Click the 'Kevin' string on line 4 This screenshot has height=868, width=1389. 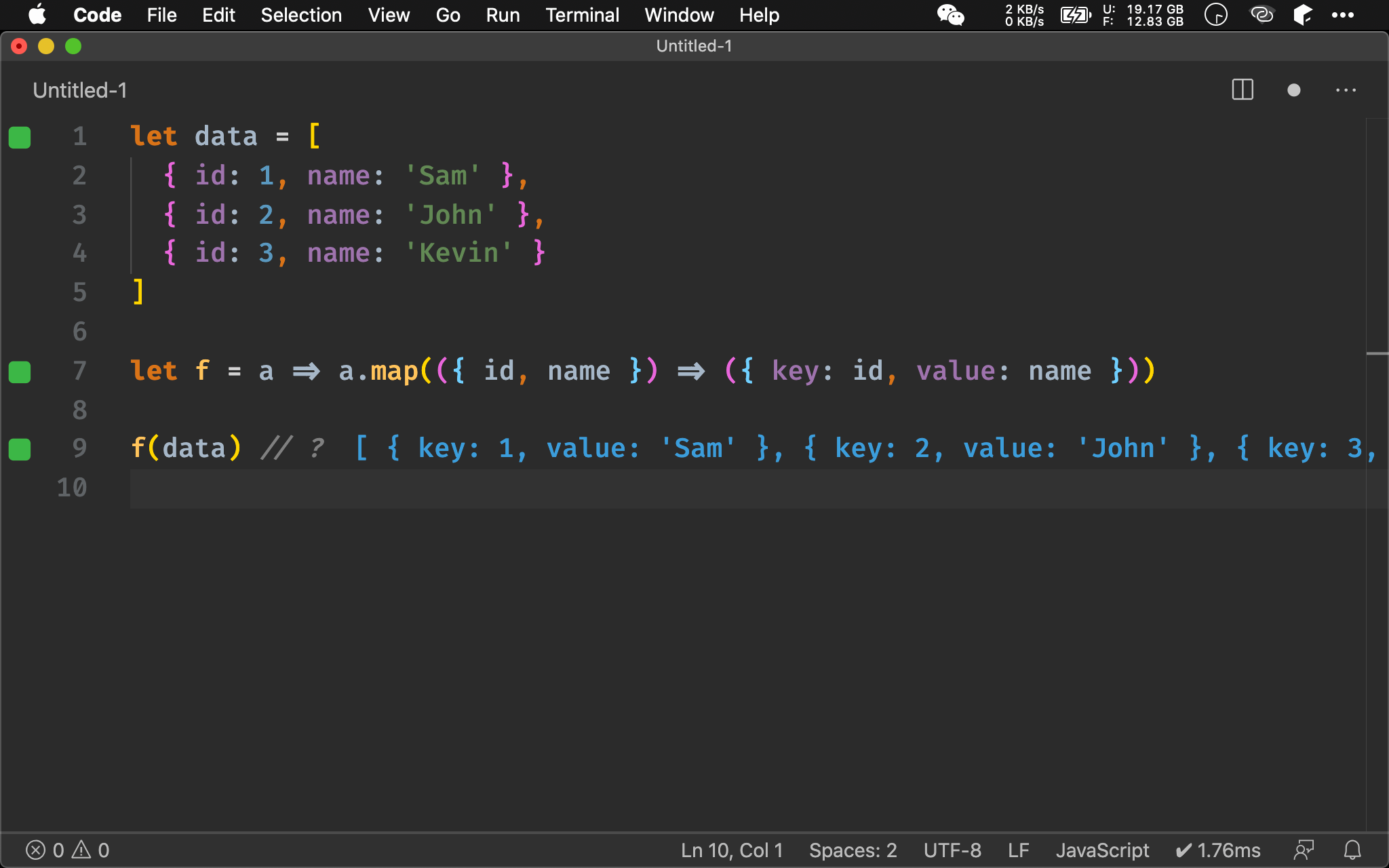point(459,253)
